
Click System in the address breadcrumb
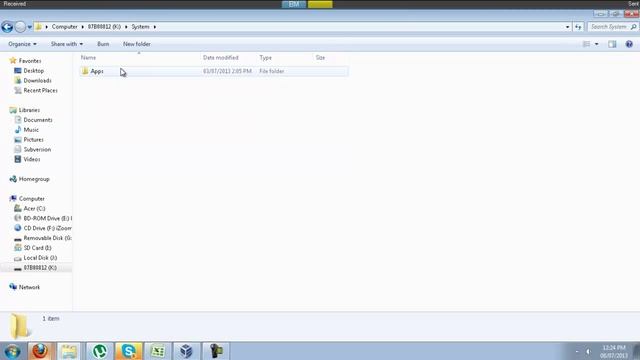(140, 27)
